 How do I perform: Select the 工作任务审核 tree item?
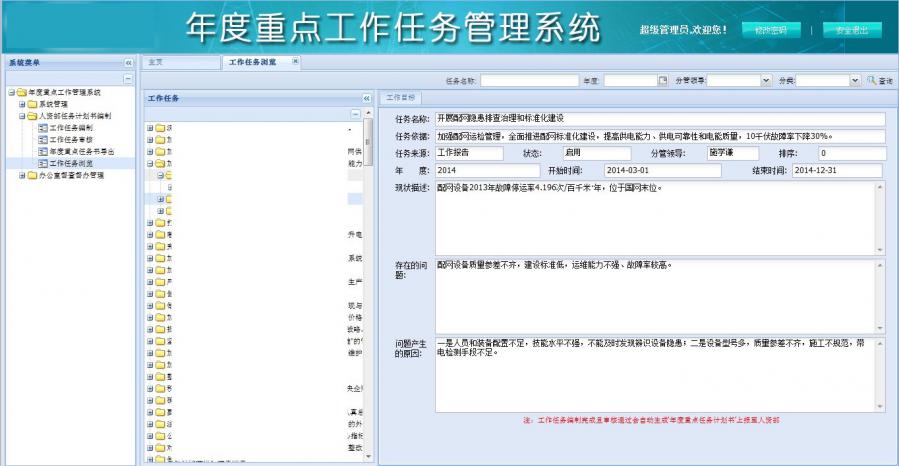click(x=71, y=139)
